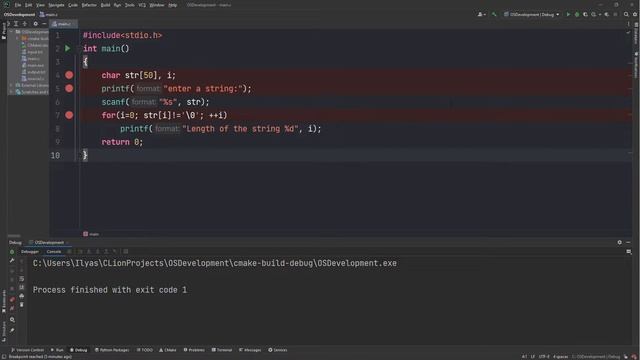Mute breakpoints via crossed-out red icon
Screen dimensions: 640x360
[x=12, y=308]
